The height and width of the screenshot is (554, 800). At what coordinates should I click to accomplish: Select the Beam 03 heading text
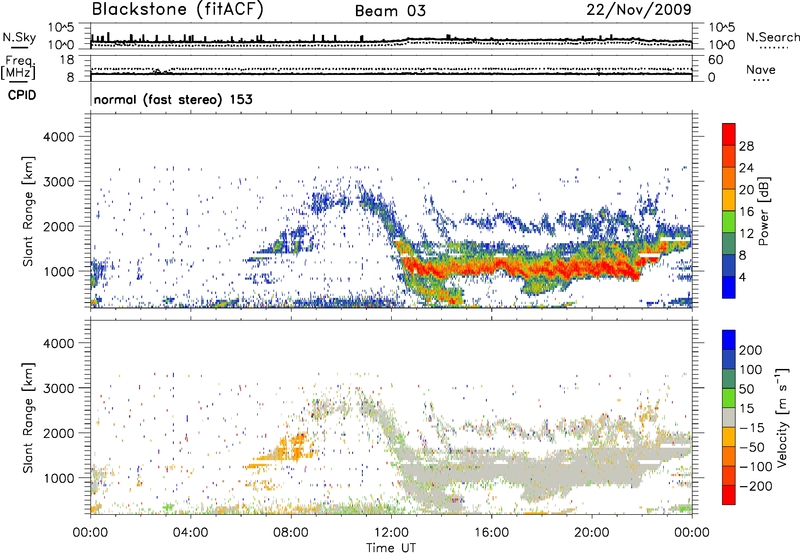coord(390,11)
